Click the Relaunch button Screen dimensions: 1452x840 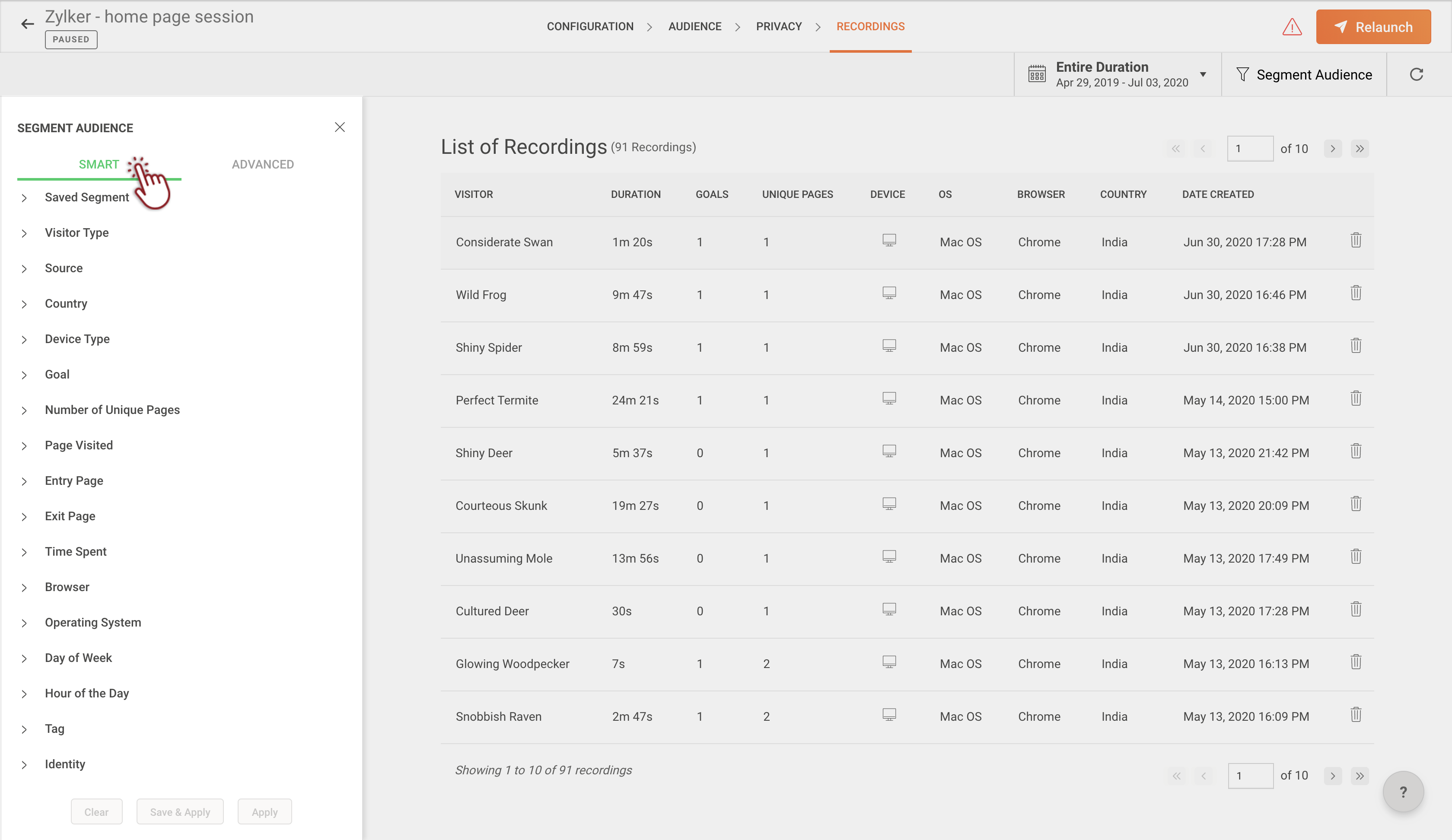pos(1372,27)
